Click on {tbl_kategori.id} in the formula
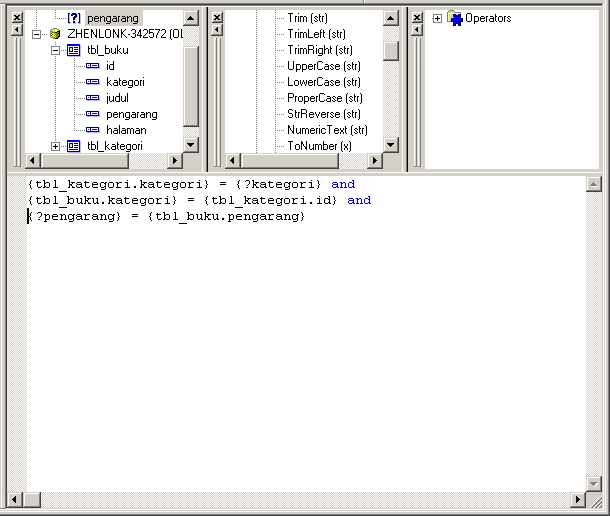Screen dimensions: 610x516 coord(270,200)
